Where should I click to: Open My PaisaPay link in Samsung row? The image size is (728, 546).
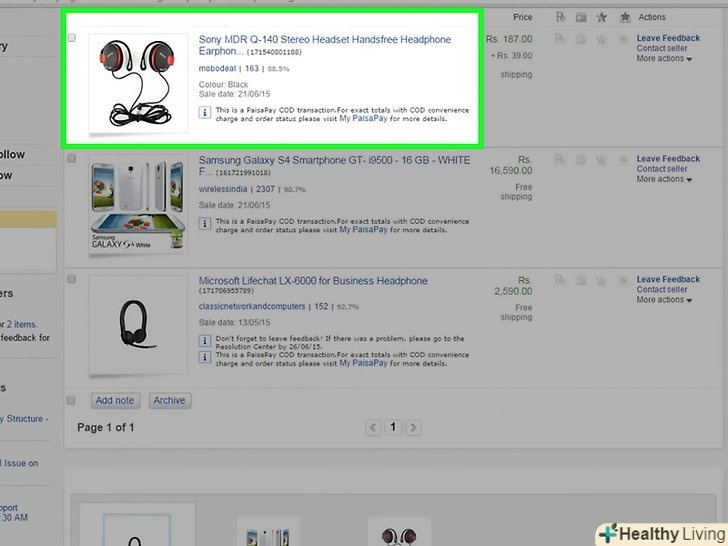pos(363,230)
